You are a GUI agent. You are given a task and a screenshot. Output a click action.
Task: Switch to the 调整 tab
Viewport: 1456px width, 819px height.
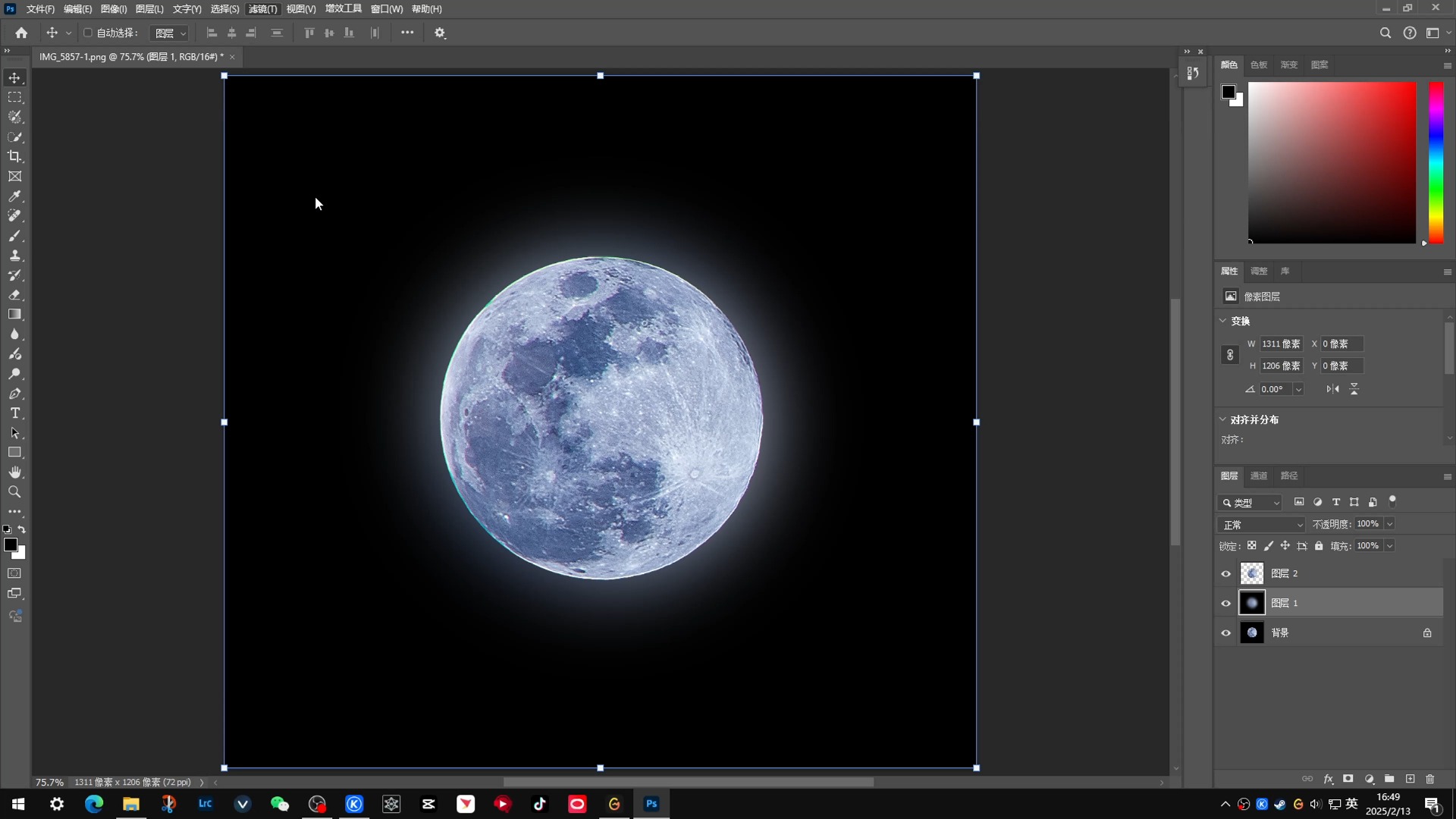1259,271
